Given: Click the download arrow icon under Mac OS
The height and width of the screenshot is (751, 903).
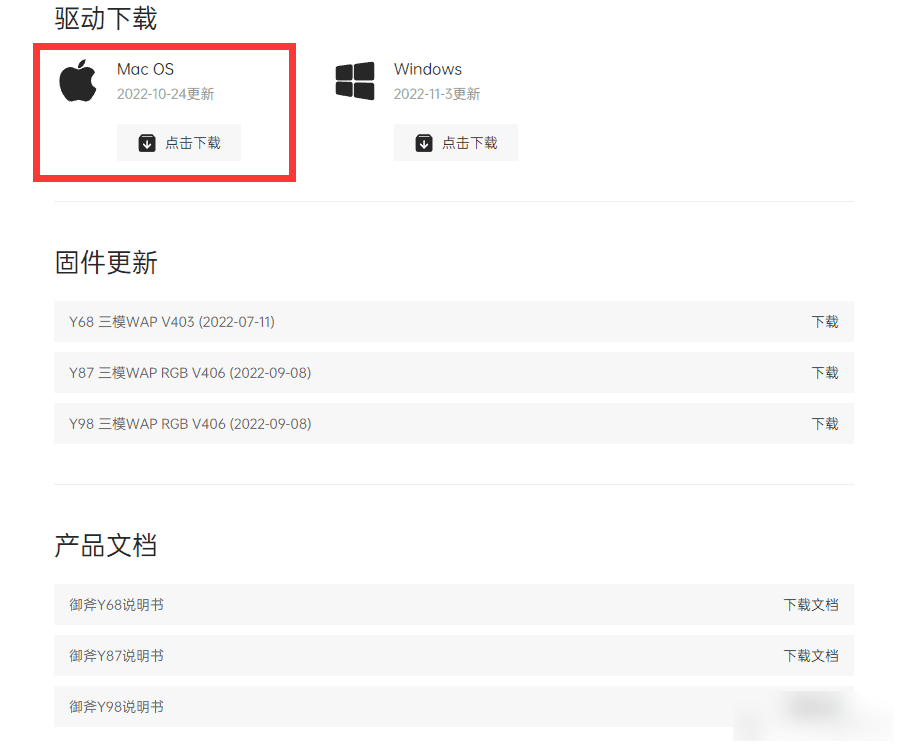Looking at the screenshot, I should click(147, 143).
